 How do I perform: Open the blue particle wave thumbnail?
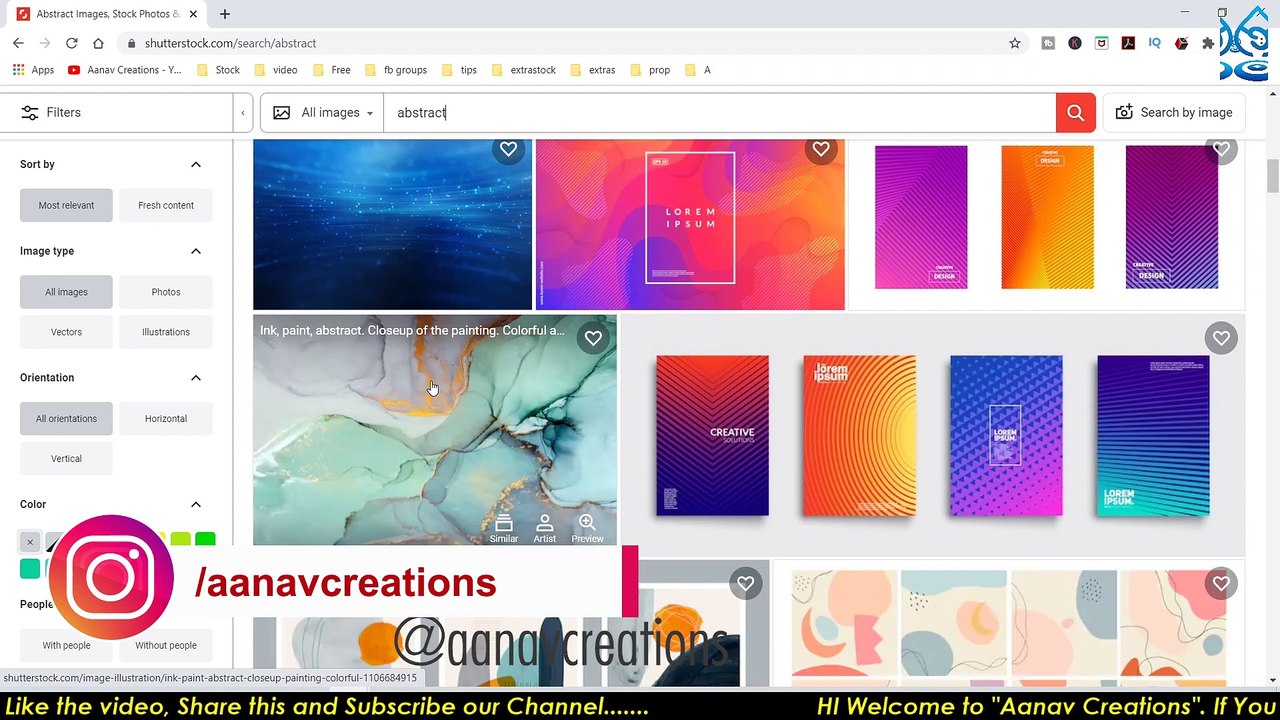[x=392, y=225]
